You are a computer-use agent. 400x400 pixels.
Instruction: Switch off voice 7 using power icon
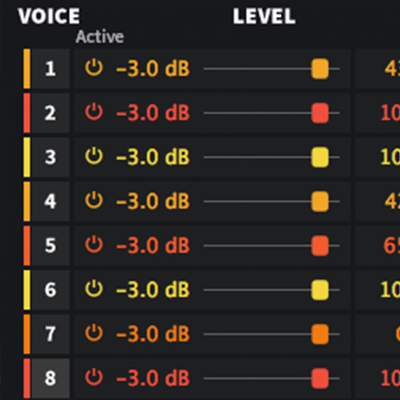[x=94, y=333]
